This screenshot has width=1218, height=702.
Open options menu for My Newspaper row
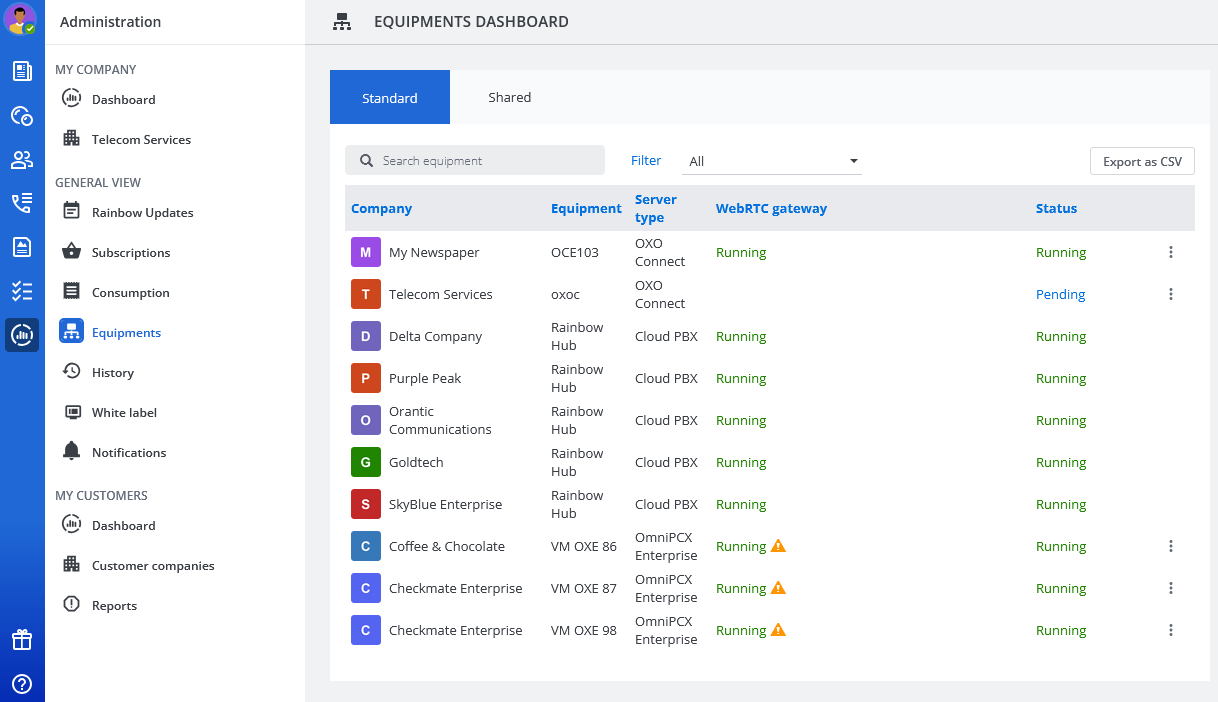pos(1171,252)
